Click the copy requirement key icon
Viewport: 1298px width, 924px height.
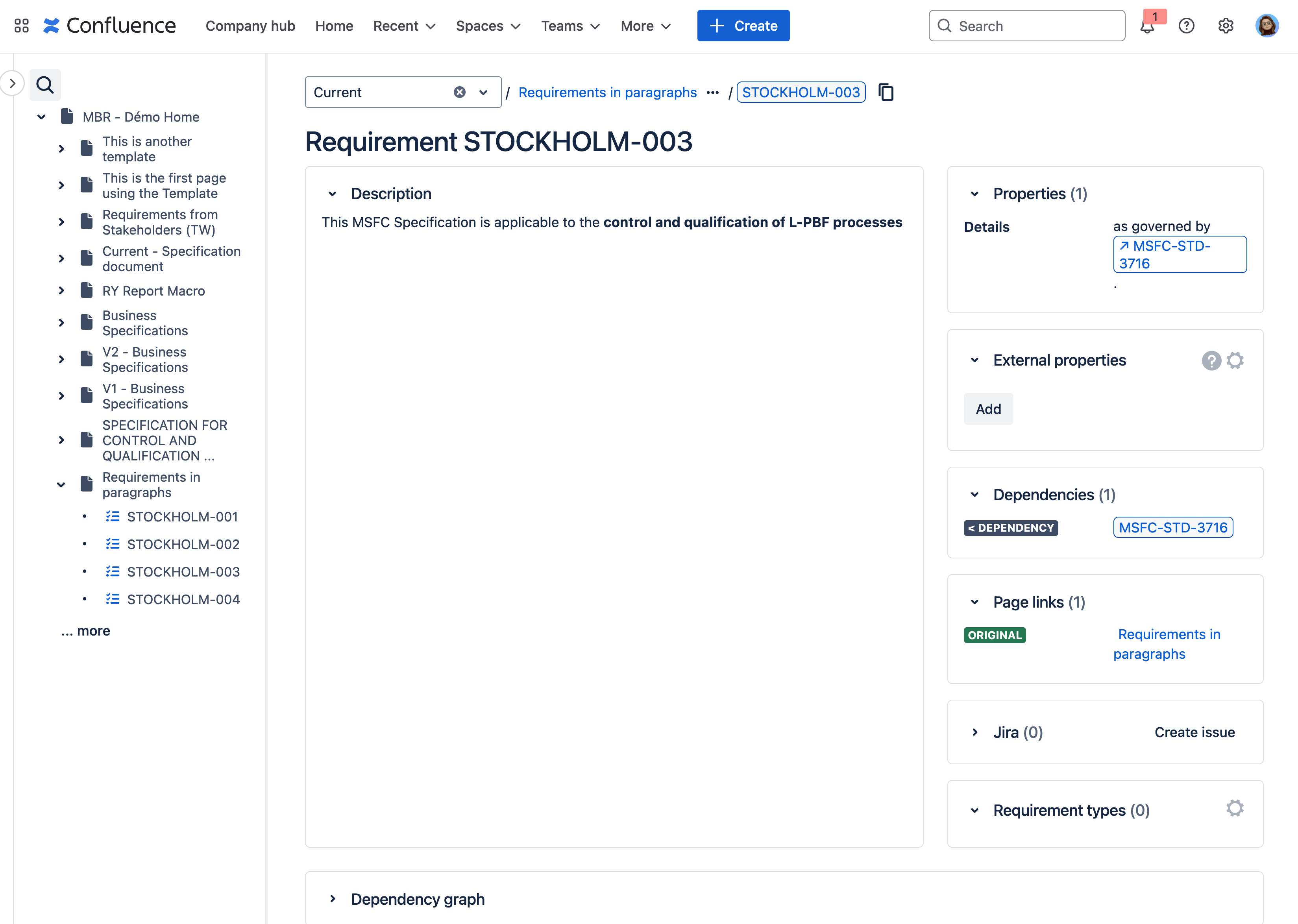(x=886, y=92)
